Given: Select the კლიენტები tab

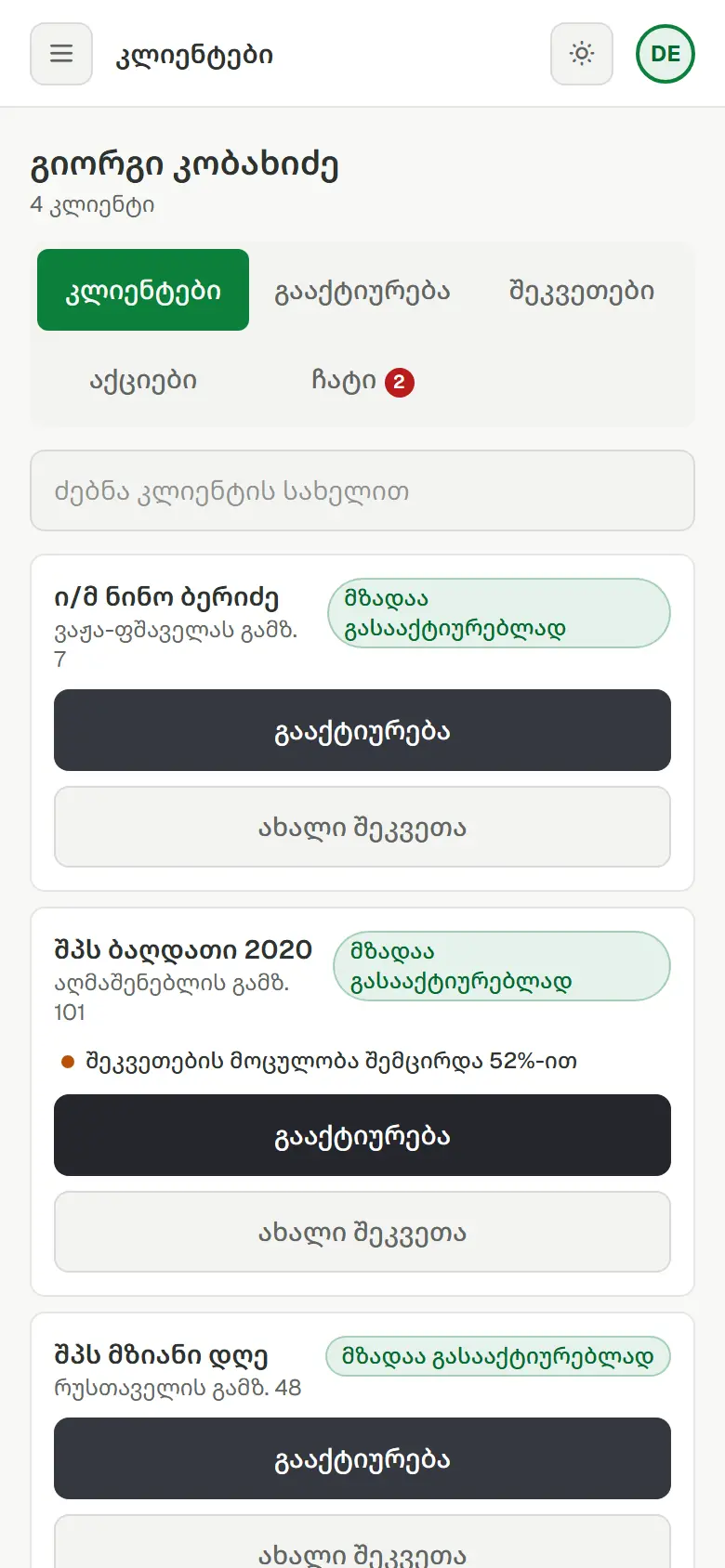Looking at the screenshot, I should tap(143, 290).
